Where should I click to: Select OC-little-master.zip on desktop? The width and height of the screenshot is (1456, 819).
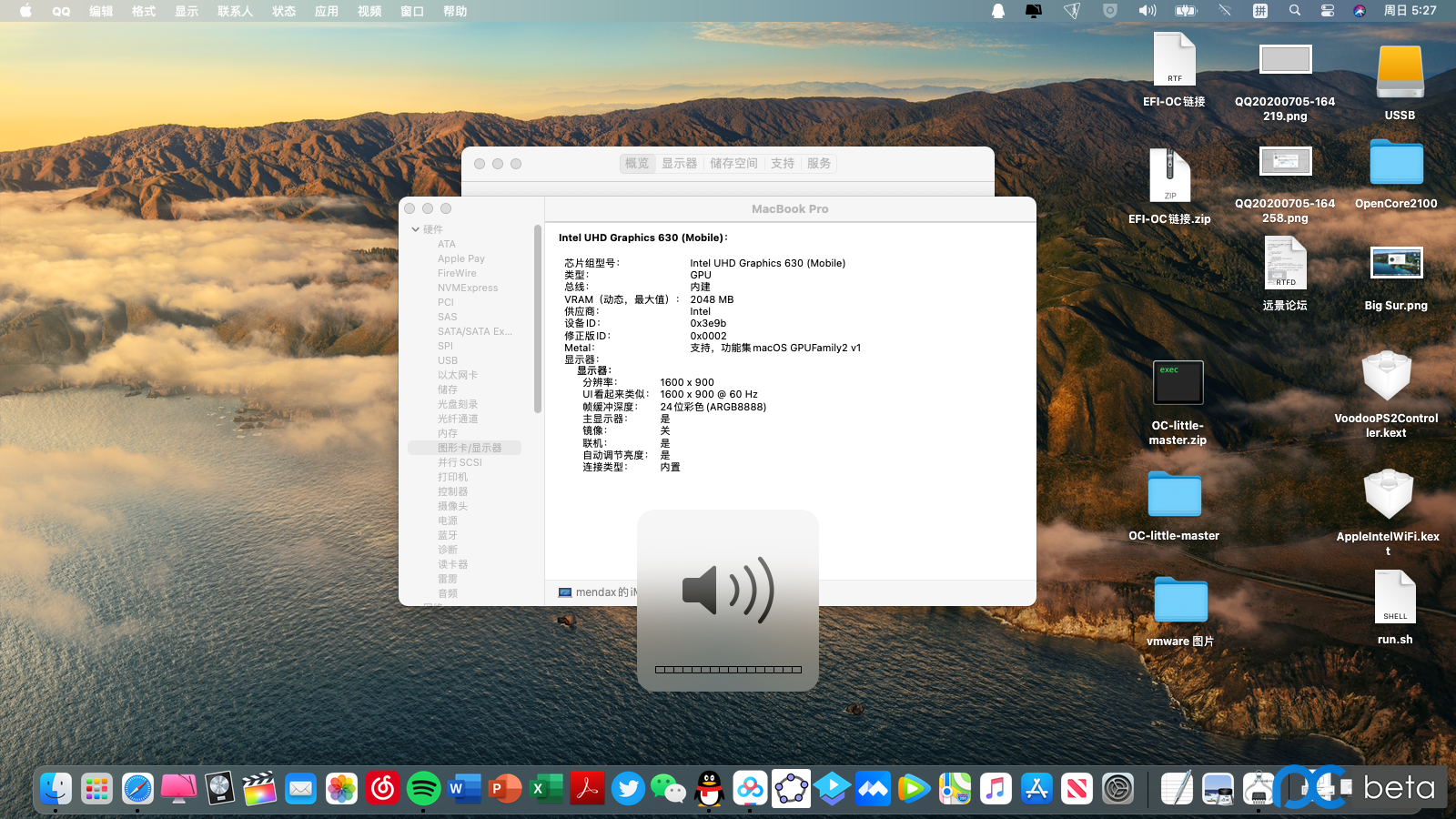coord(1178,402)
